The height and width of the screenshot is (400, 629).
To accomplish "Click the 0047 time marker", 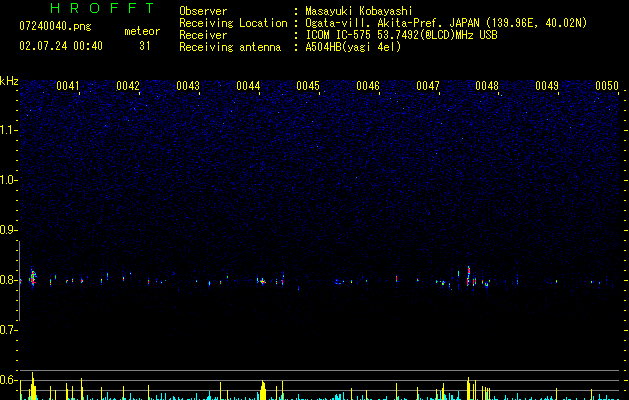I will pyautogui.click(x=428, y=86).
